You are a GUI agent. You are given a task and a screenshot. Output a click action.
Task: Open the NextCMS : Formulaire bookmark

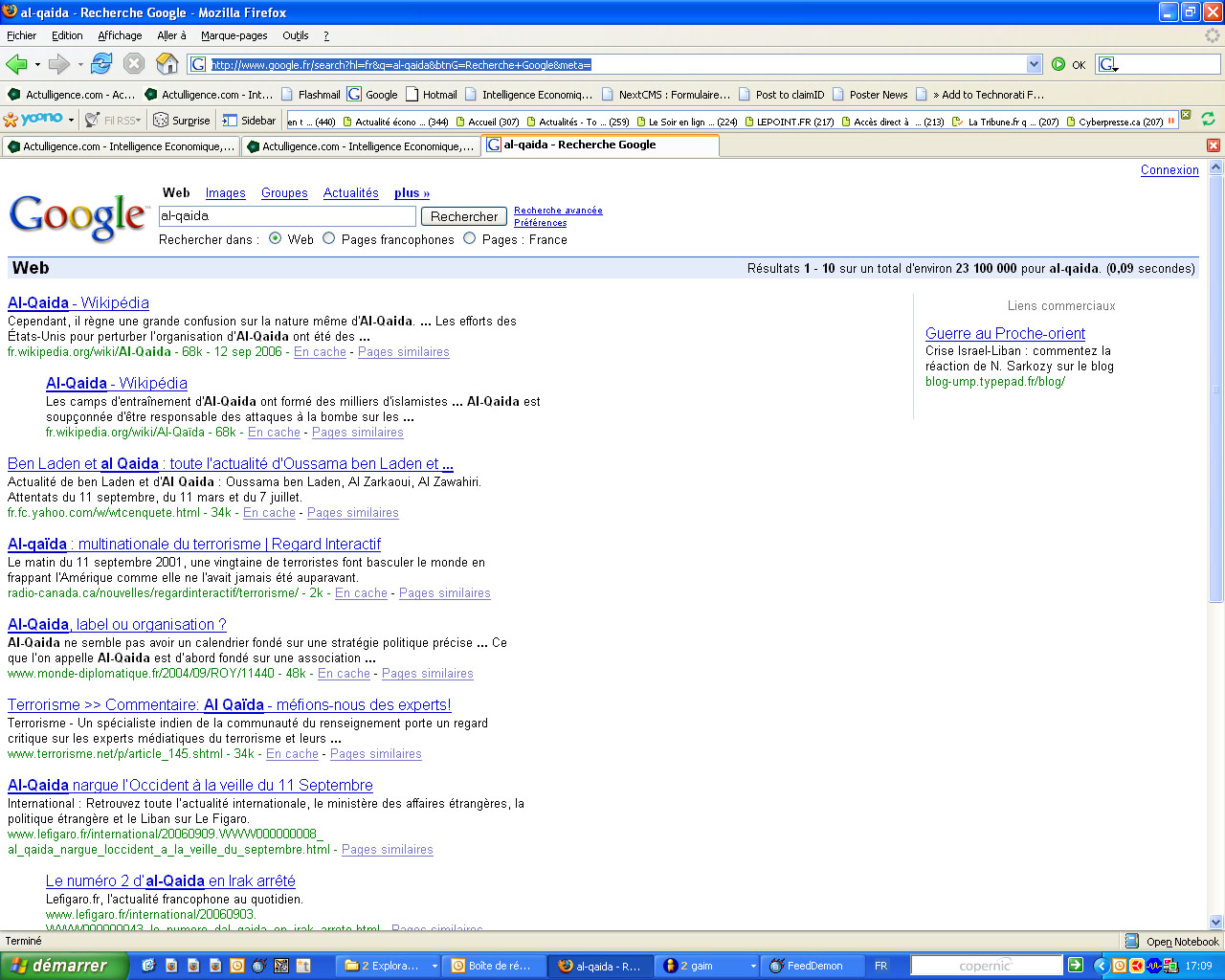tap(666, 94)
